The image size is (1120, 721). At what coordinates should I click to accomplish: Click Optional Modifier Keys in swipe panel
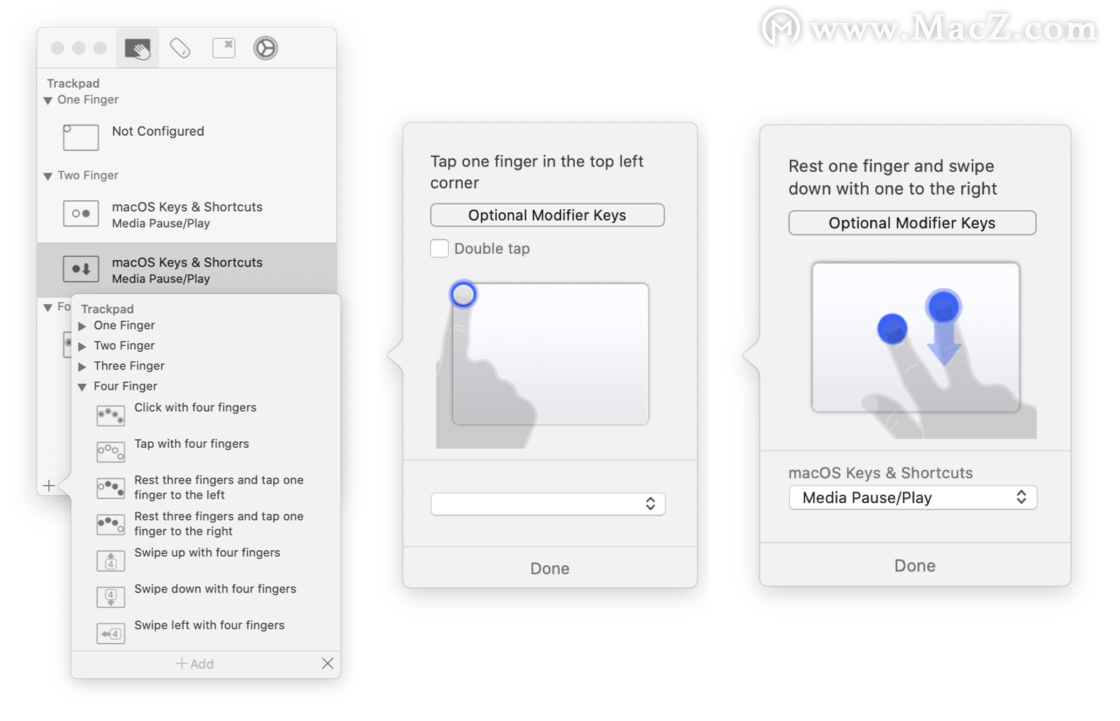pos(912,223)
